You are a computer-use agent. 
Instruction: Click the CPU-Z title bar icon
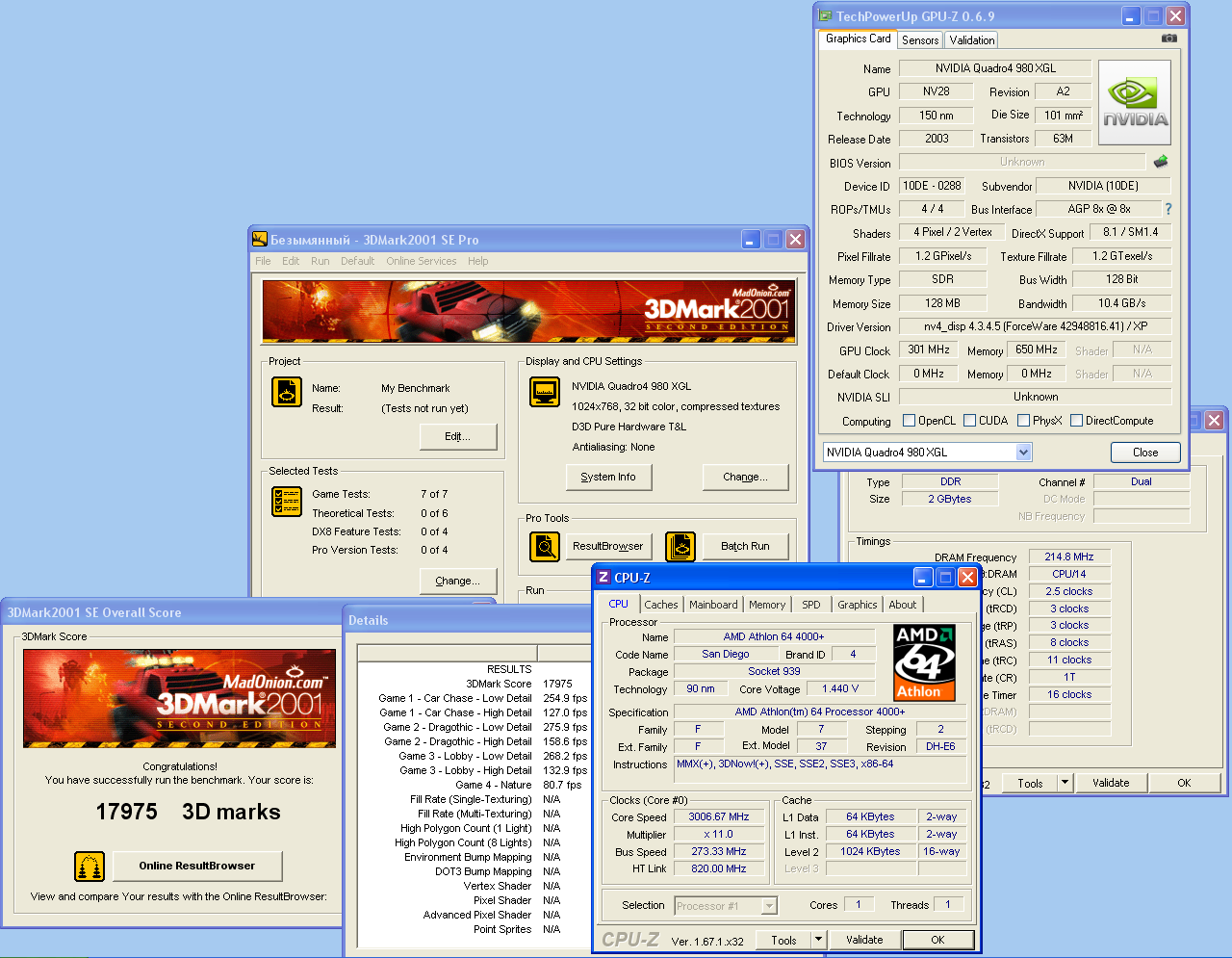pos(603,577)
